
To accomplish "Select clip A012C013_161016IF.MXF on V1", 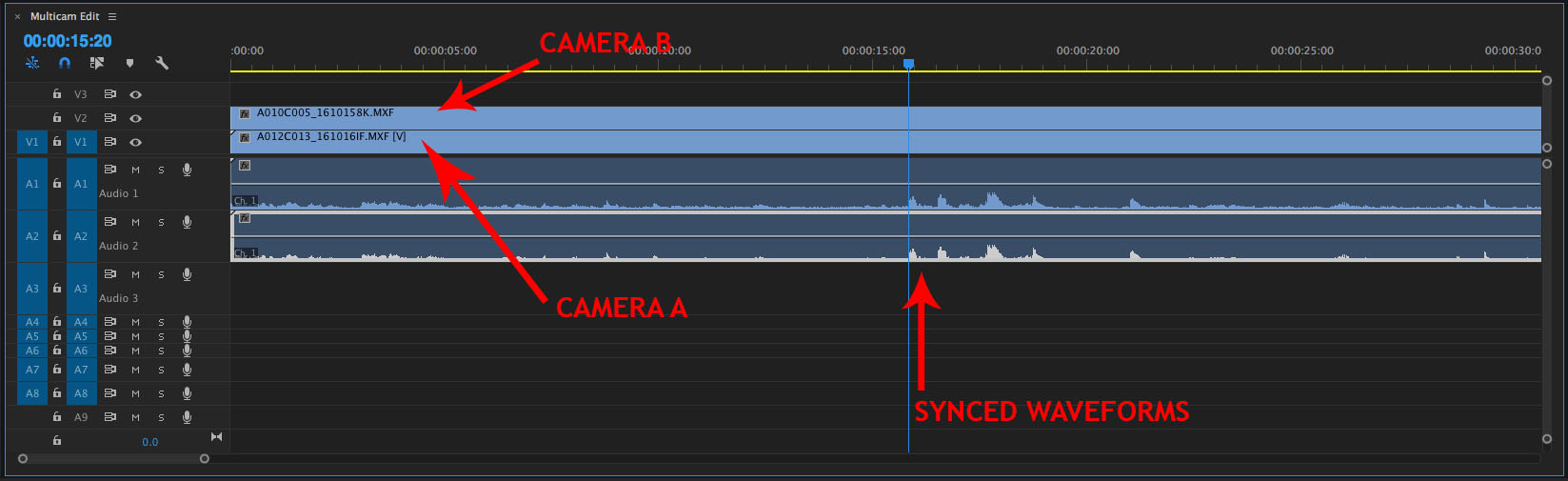I will [885, 142].
